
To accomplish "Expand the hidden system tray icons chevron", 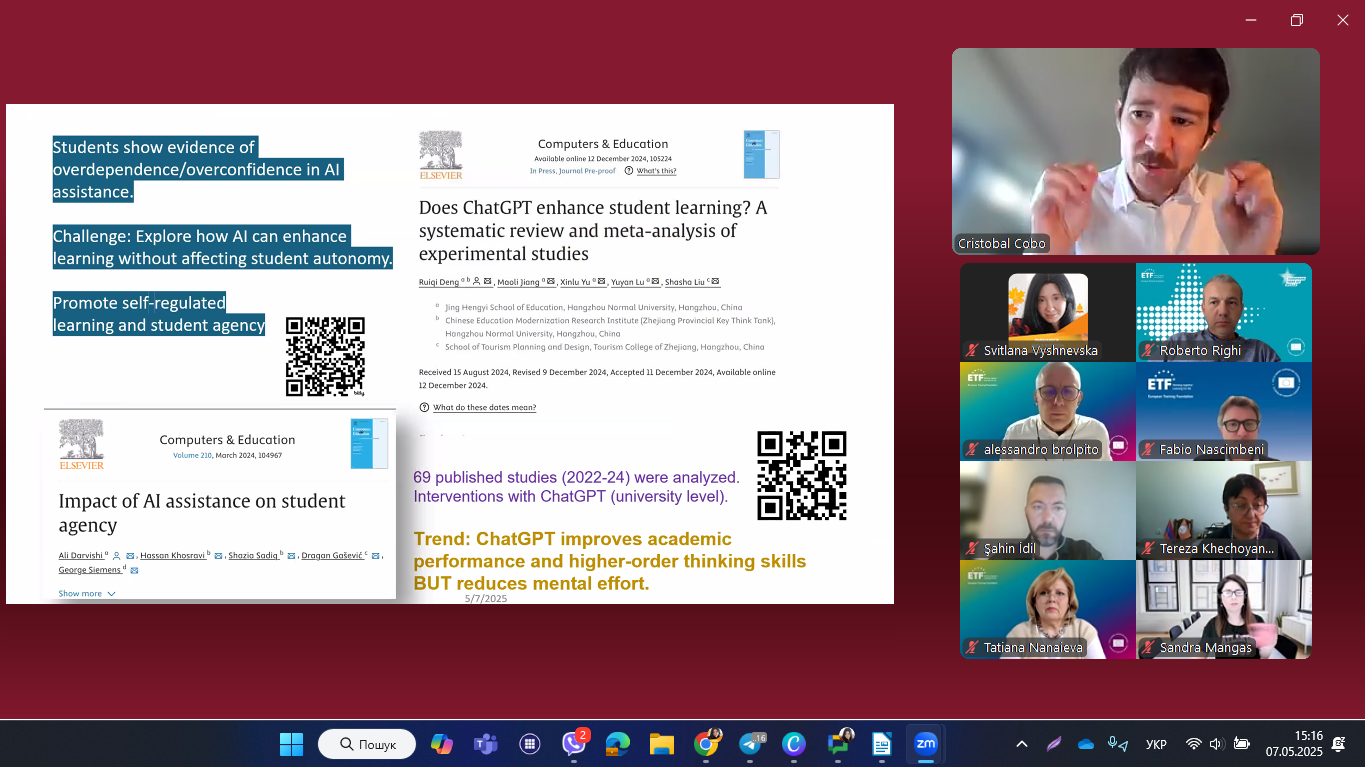I will pyautogui.click(x=1021, y=744).
